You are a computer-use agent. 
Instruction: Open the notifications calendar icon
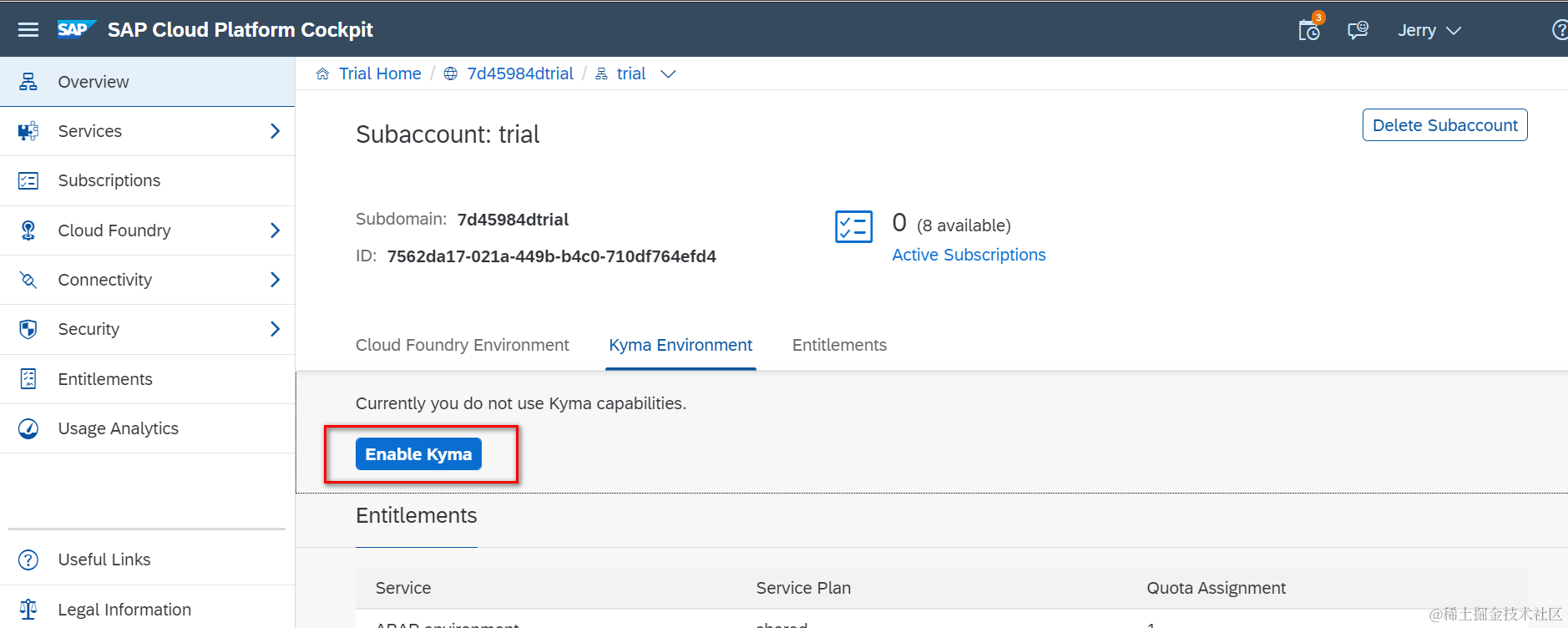(x=1309, y=31)
